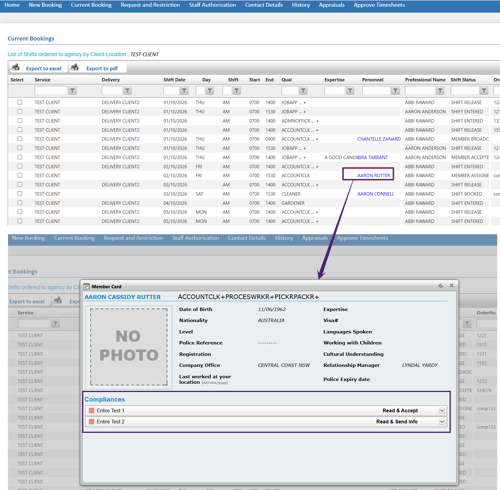The width and height of the screenshot is (500, 490).
Task: Check the 05/10/2026 SHIFT ENTERED row checkbox
Action: click(20, 221)
